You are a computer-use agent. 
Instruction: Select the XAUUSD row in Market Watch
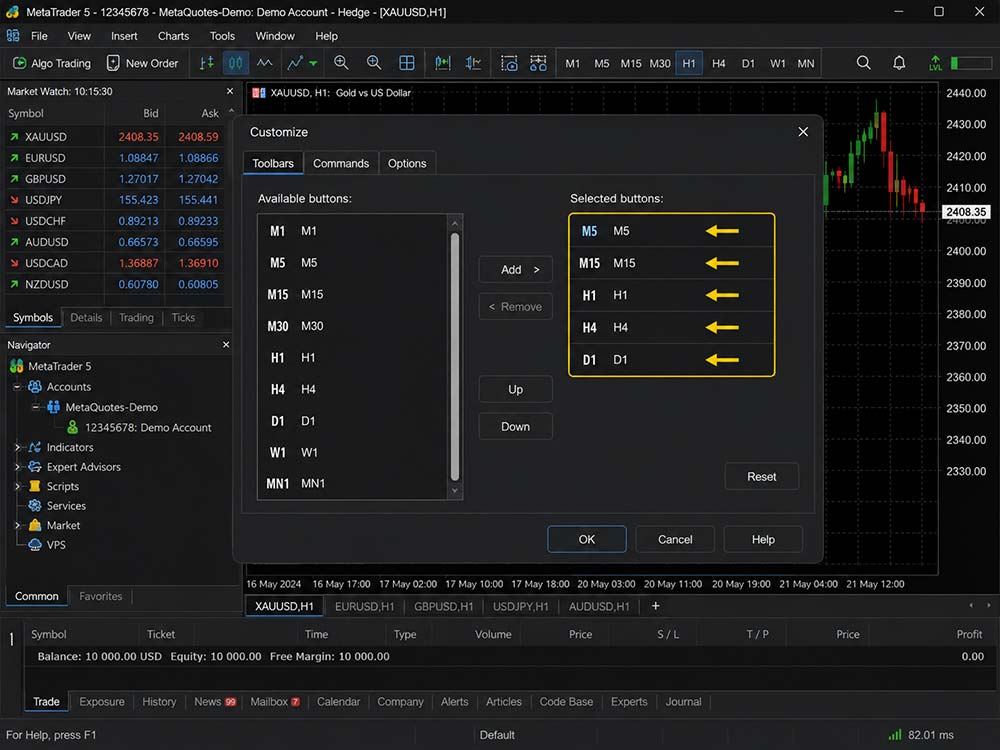click(x=115, y=136)
